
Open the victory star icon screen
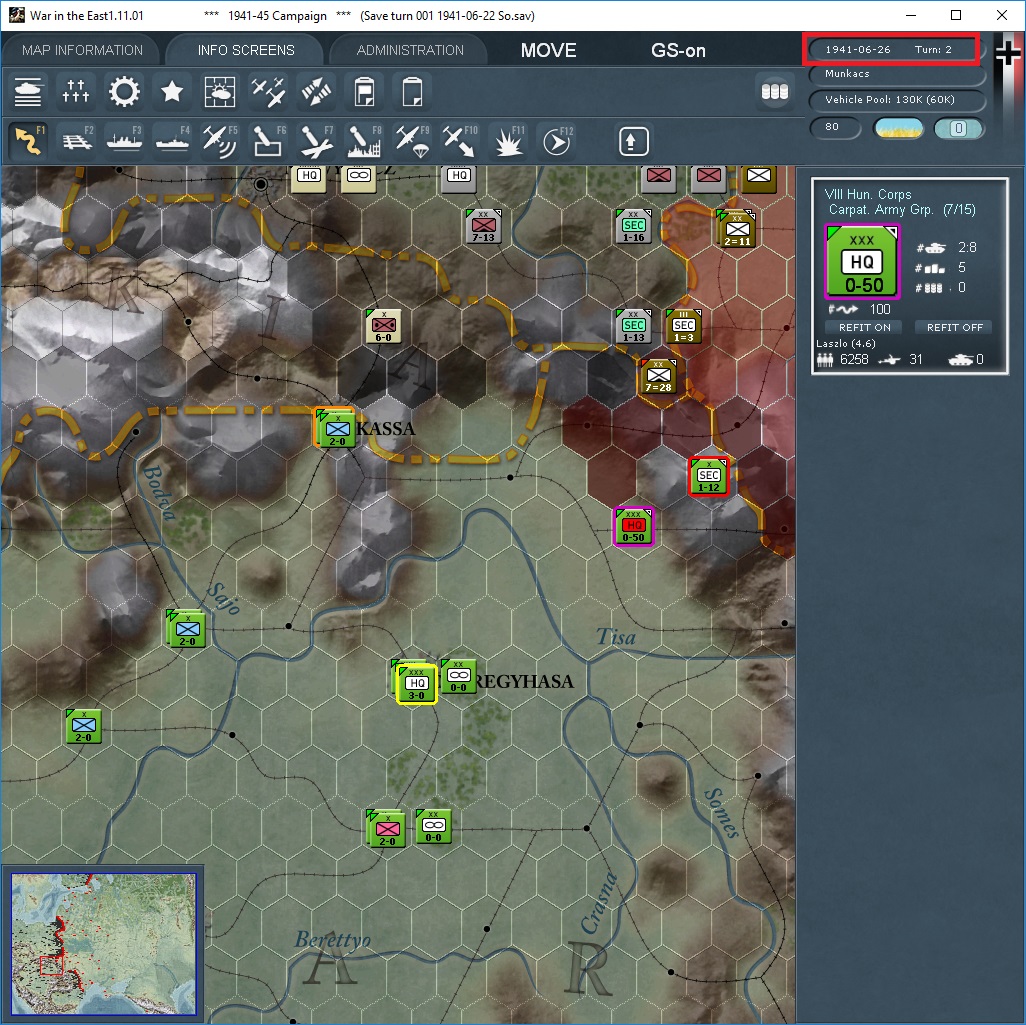point(172,92)
